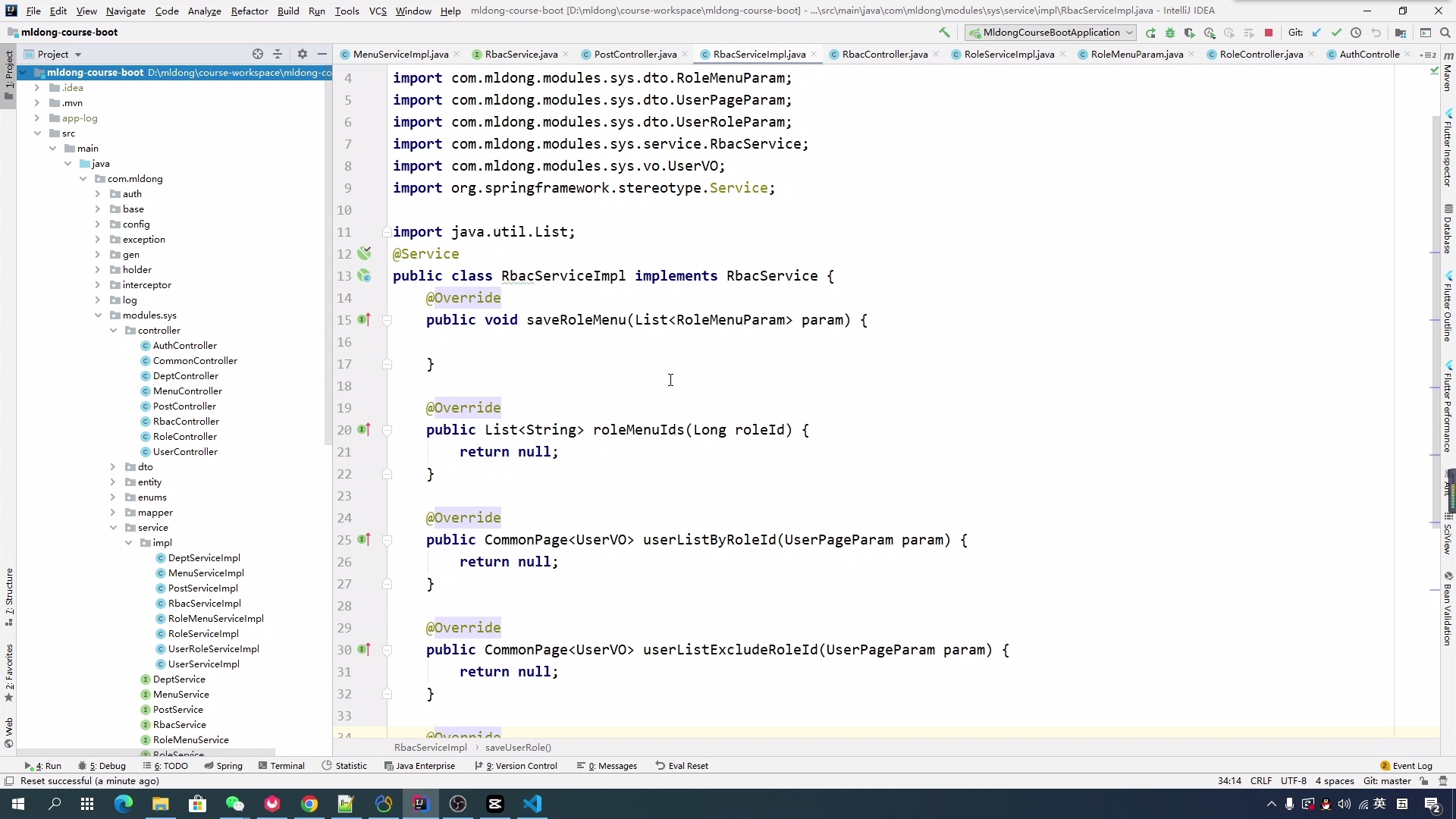Click the Build project hammer icon
Viewport: 1456px width, 819px height.
tap(944, 33)
